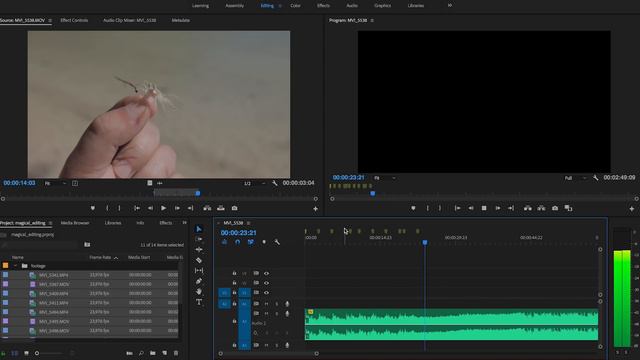Image resolution: width=640 pixels, height=360 pixels.
Task: Toggle second video track eye visibility
Action: click(x=266, y=283)
